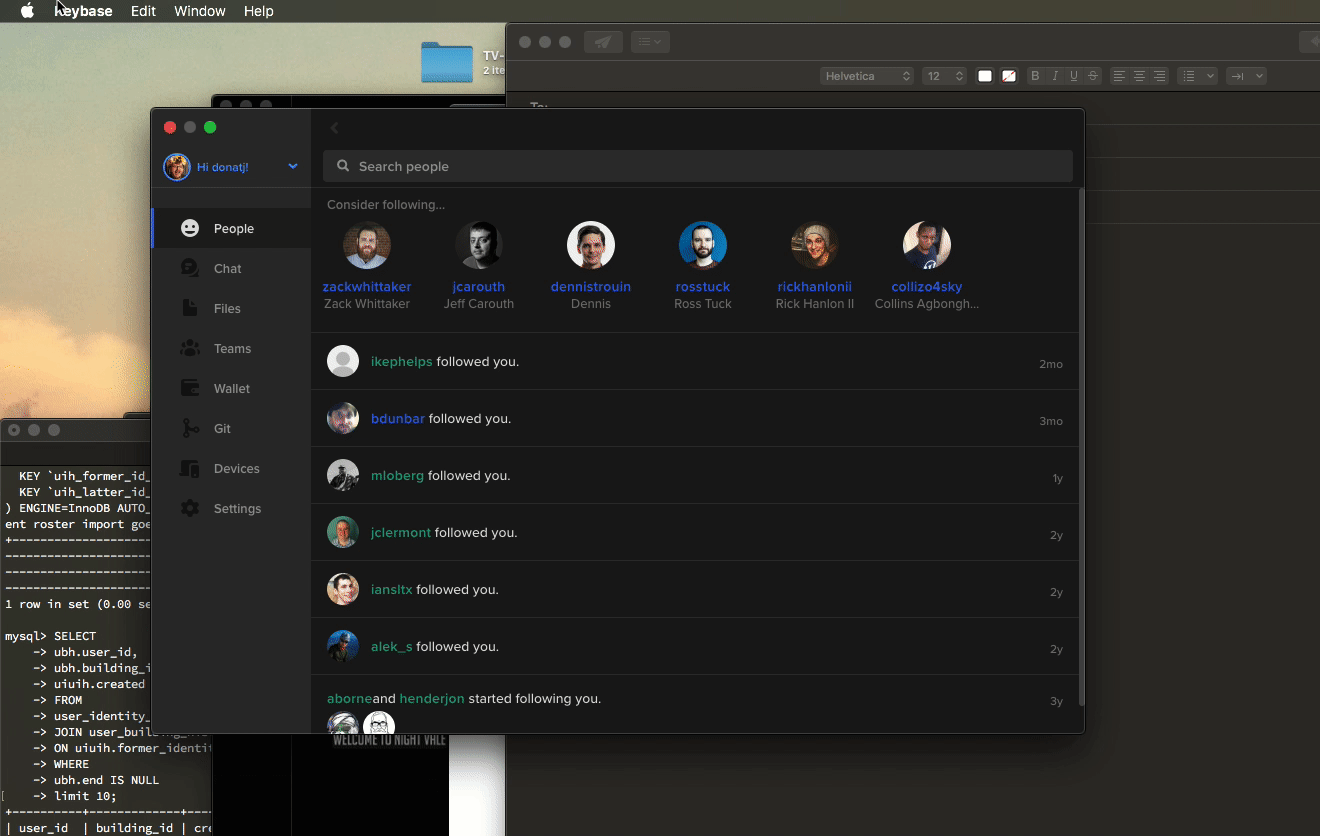The width and height of the screenshot is (1320, 836).
Task: Open the indentation dropdown in Mail
Action: (1246, 76)
